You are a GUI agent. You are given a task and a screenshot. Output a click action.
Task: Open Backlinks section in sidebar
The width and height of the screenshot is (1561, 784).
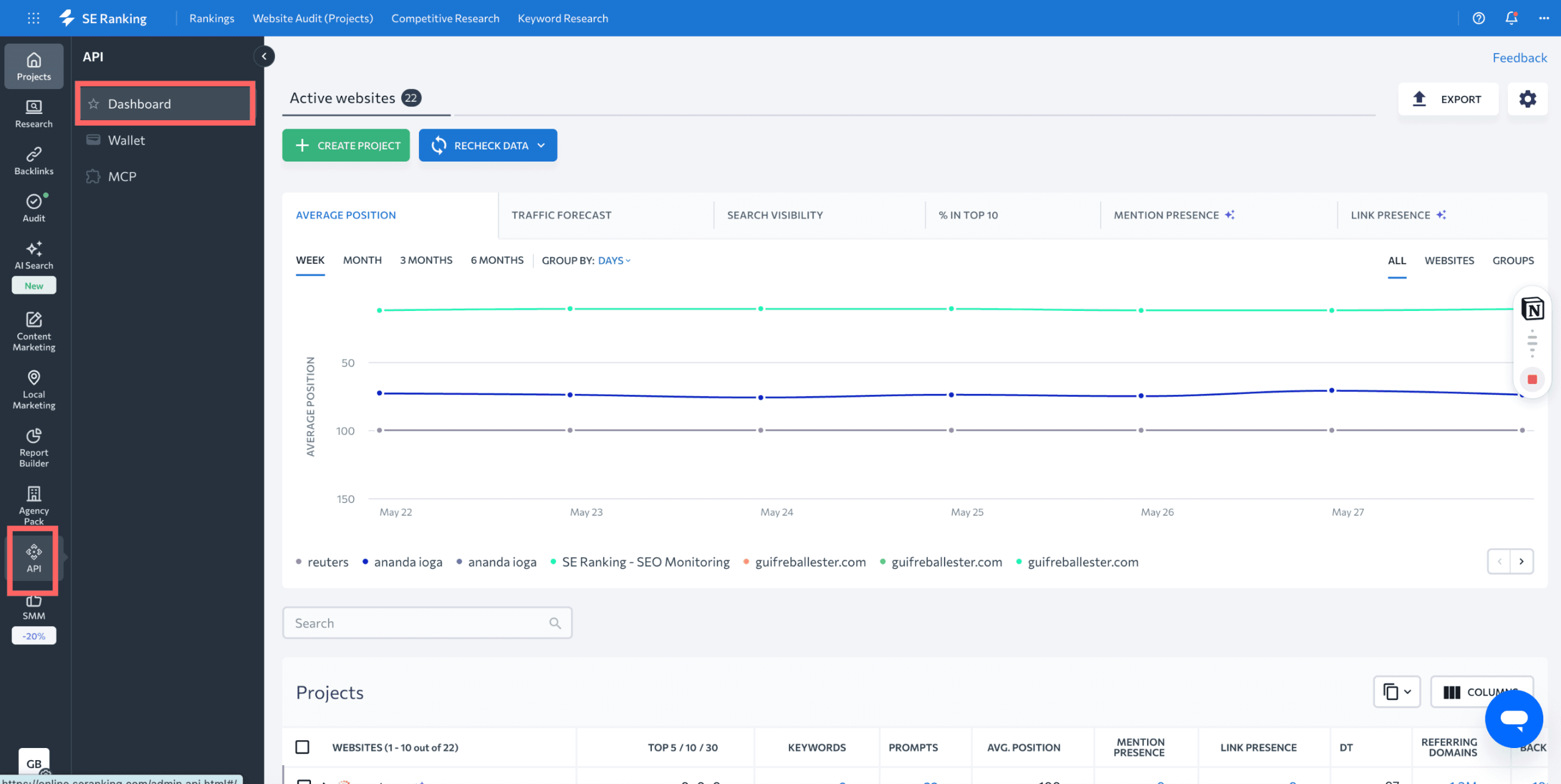tap(34, 161)
